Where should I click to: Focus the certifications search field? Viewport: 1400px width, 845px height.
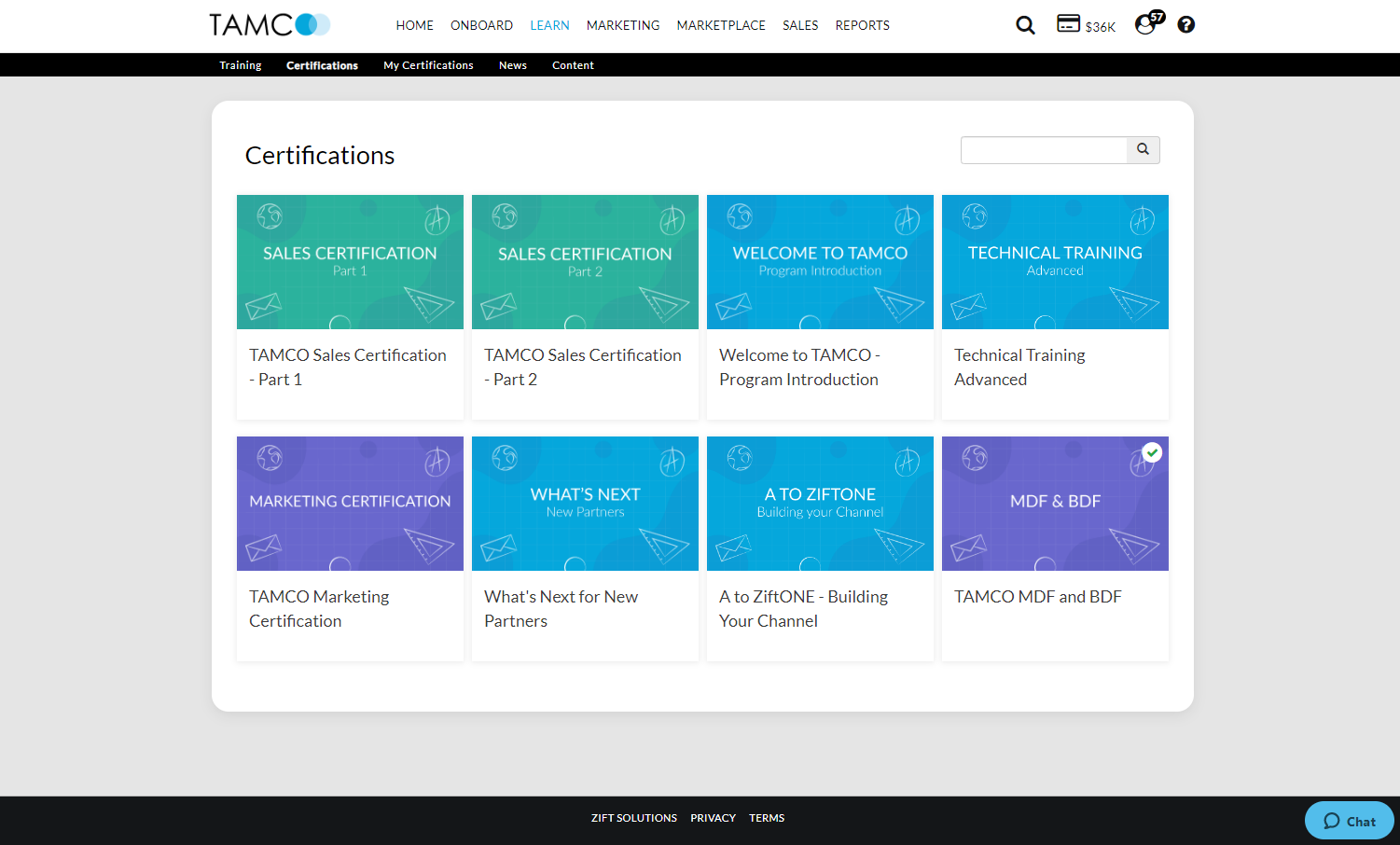1044,150
